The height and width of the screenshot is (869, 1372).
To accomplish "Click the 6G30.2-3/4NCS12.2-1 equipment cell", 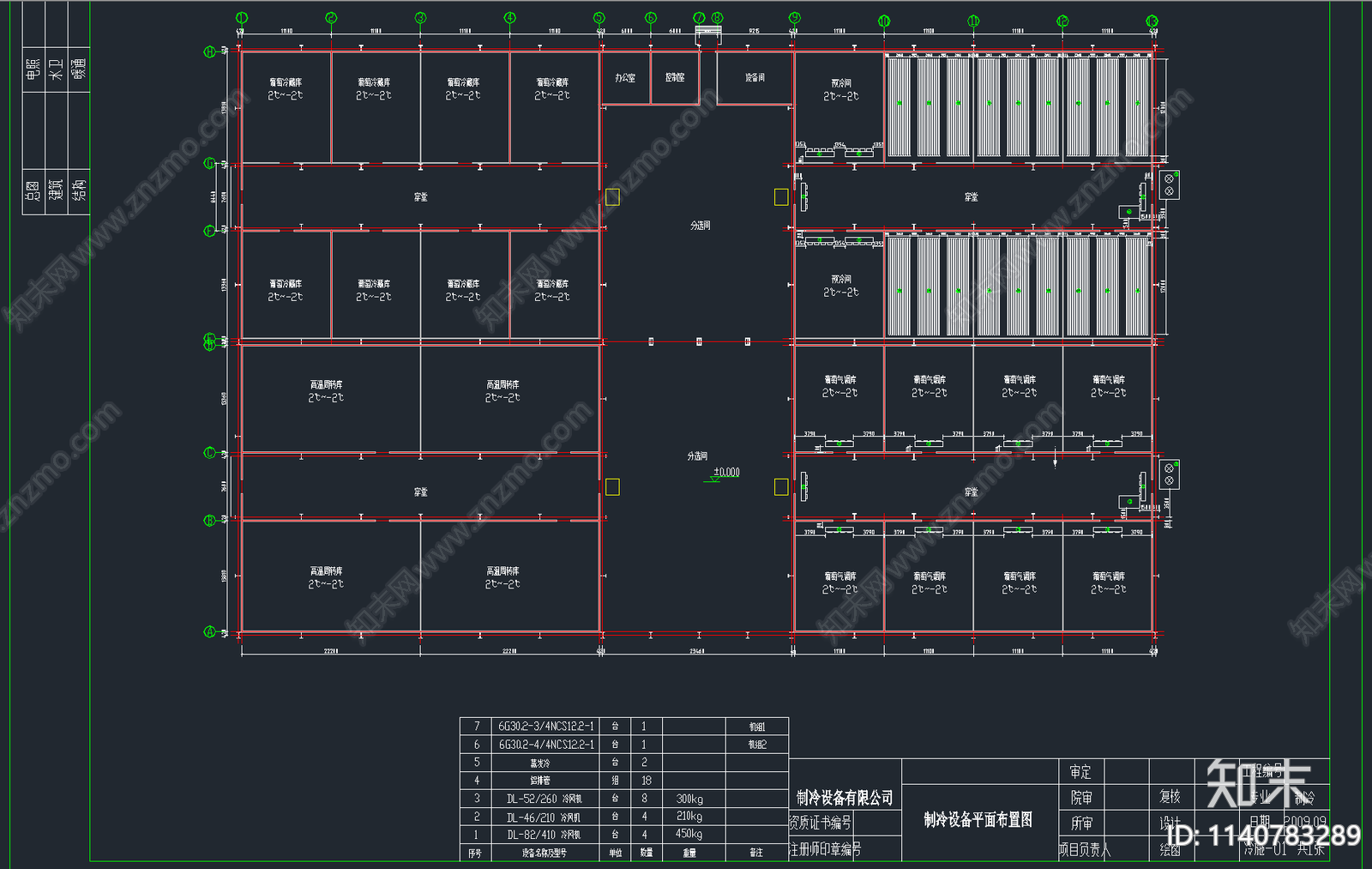I will point(546,727).
